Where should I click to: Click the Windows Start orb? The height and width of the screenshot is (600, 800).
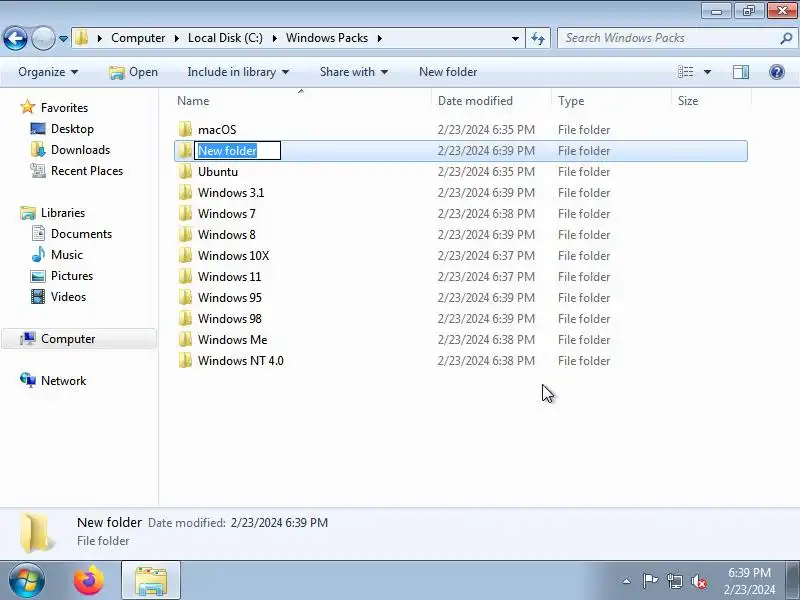[x=27, y=580]
